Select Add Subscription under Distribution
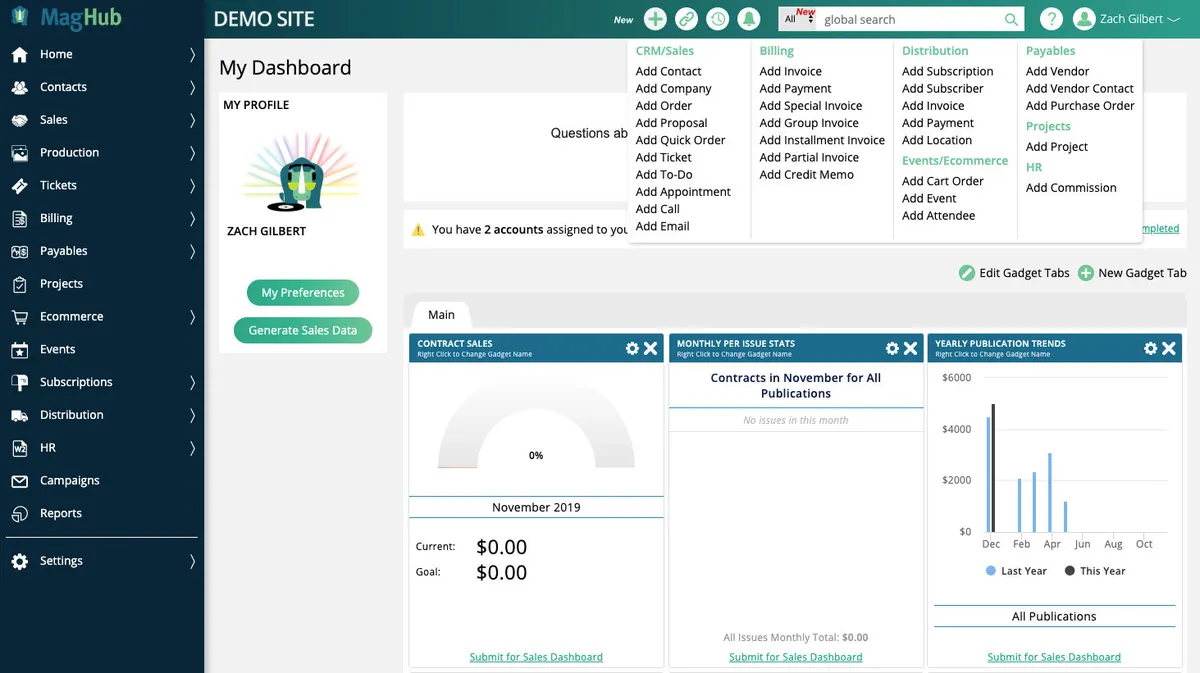The width and height of the screenshot is (1200, 673). (x=947, y=71)
